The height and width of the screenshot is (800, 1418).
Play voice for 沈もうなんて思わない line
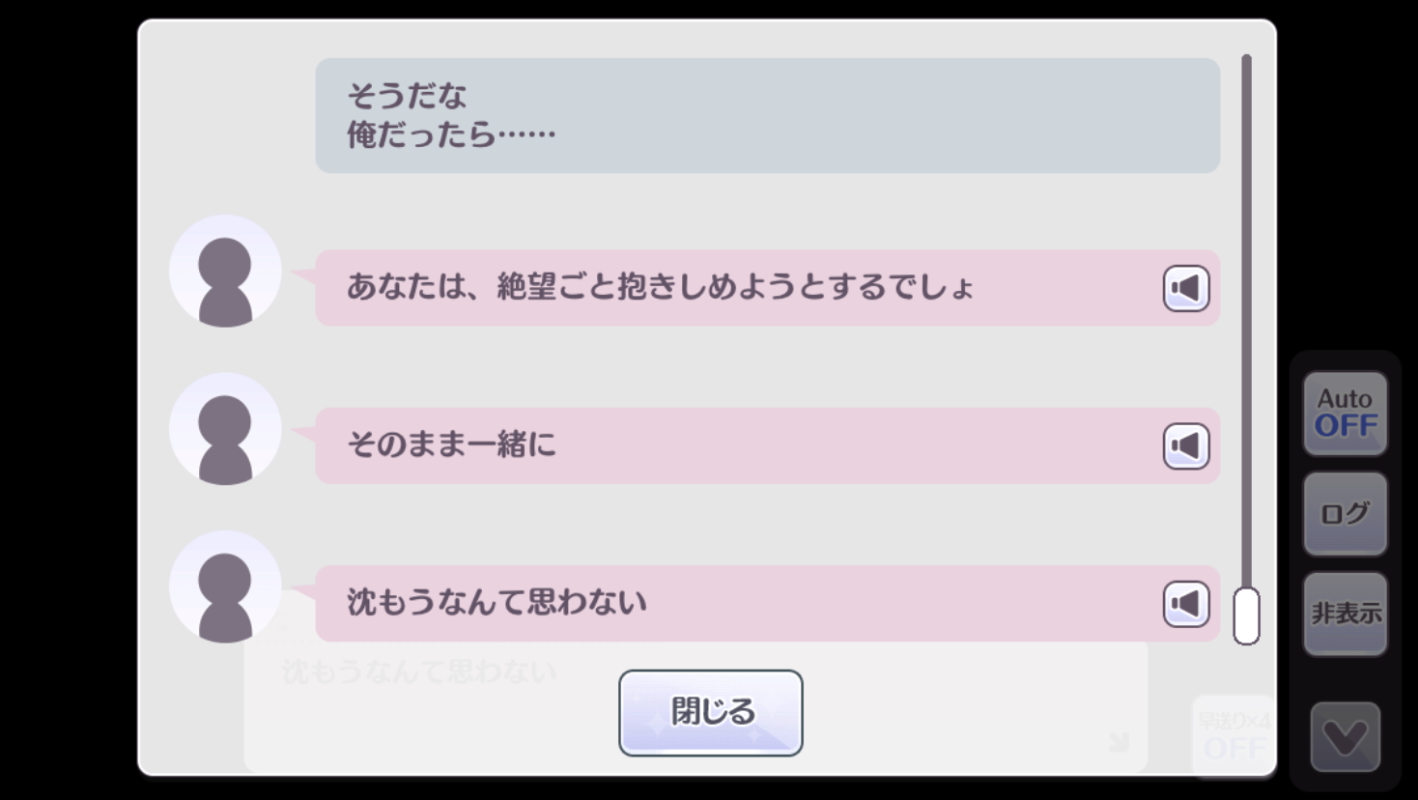(1186, 604)
